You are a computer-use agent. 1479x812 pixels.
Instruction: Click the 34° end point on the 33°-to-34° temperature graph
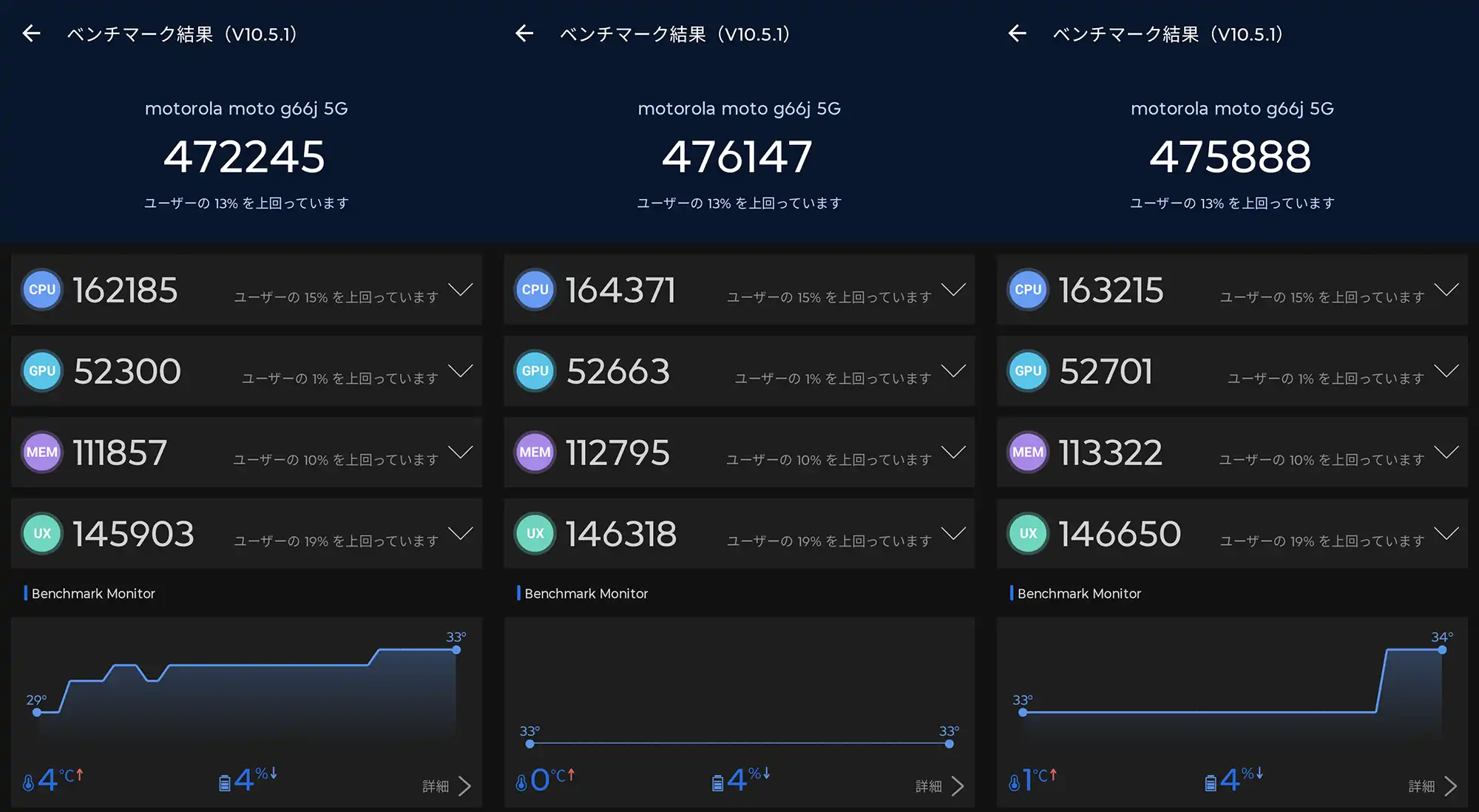coord(1442,650)
